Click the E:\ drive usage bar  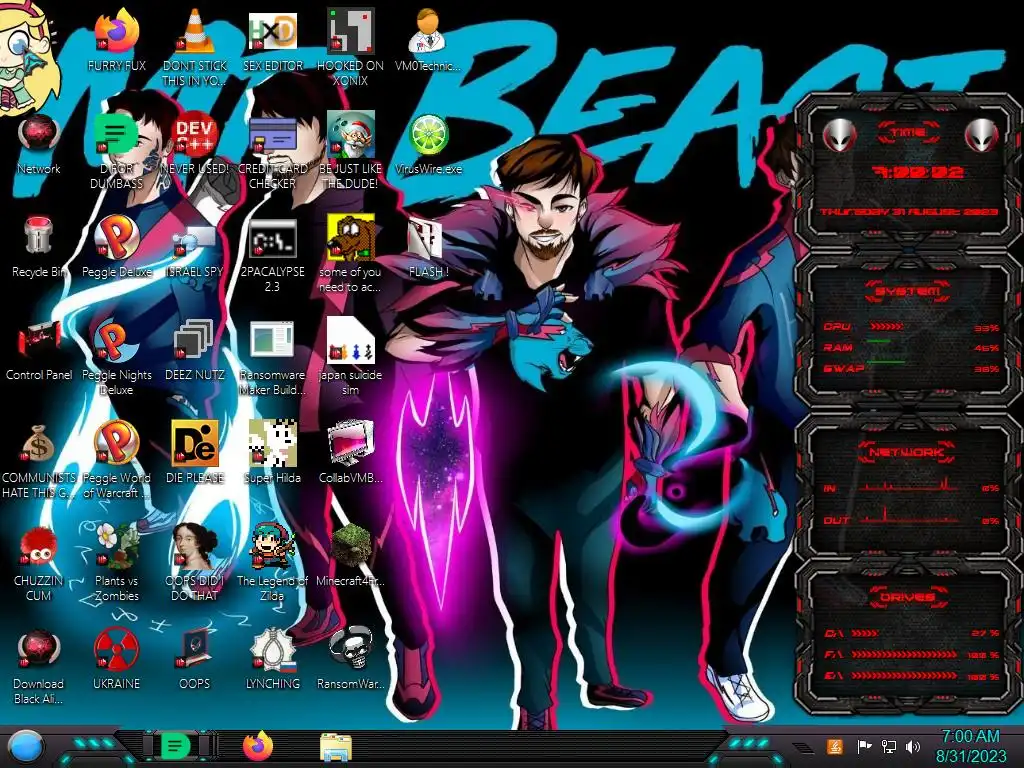(904, 675)
